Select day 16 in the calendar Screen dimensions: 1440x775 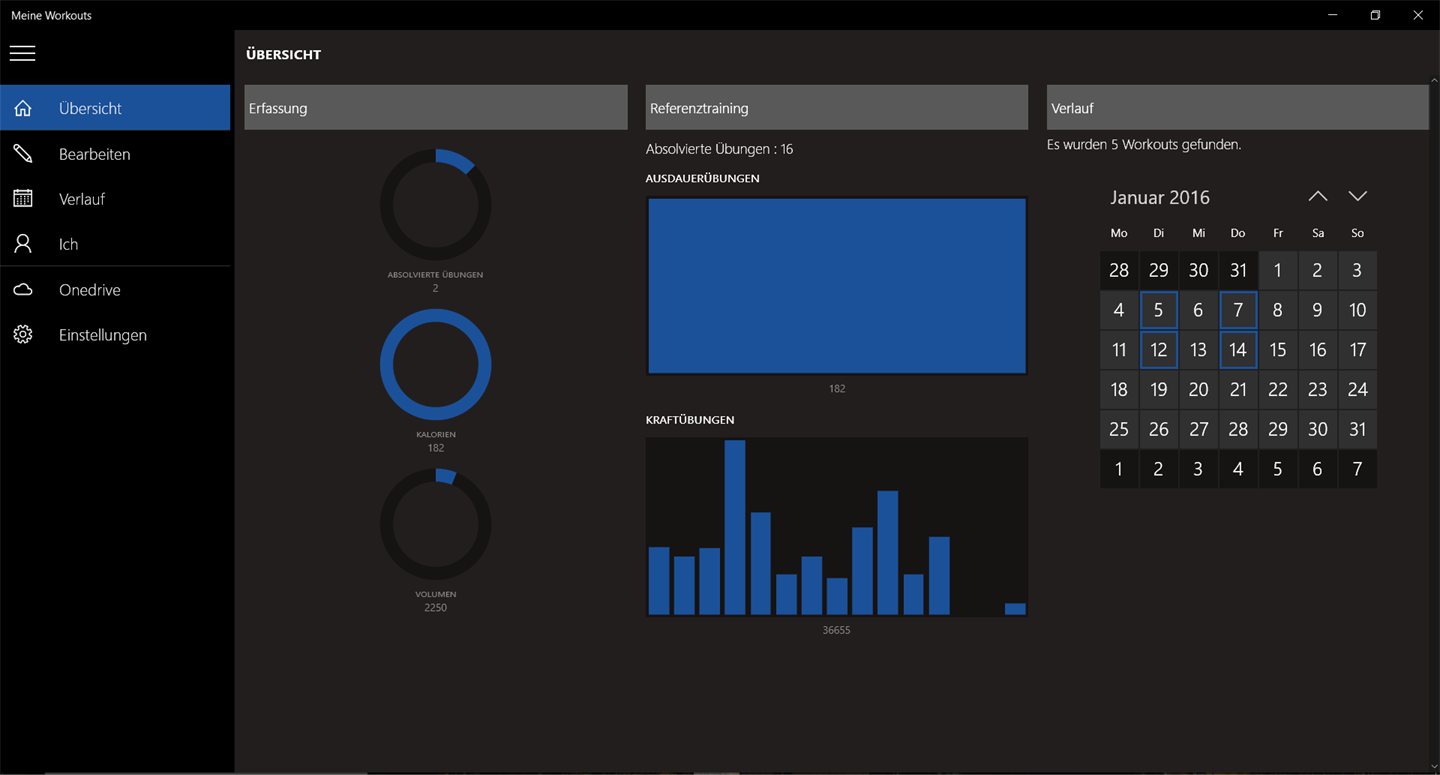tap(1318, 350)
